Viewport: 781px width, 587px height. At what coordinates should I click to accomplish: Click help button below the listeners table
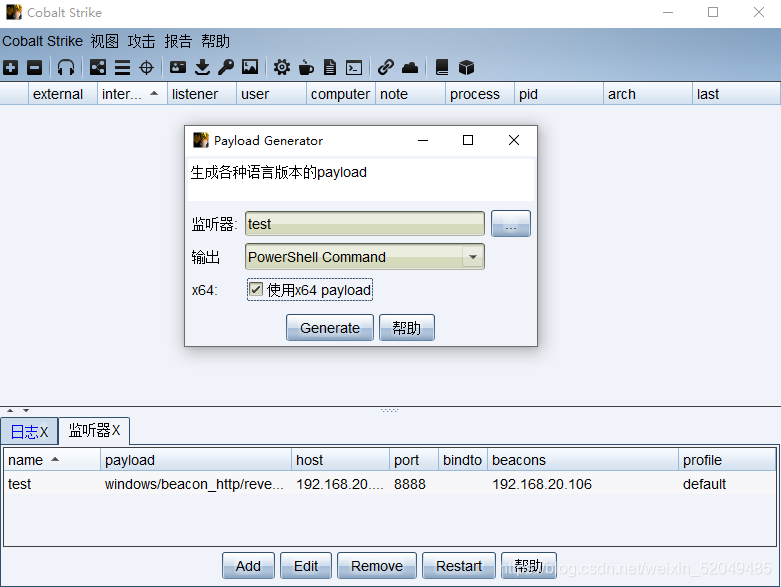click(528, 566)
